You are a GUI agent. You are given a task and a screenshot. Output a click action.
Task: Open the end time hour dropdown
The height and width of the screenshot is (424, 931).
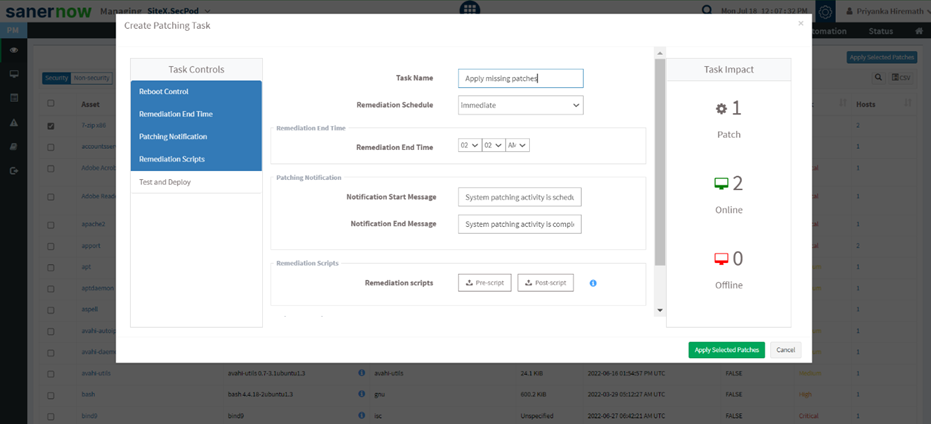coord(469,145)
